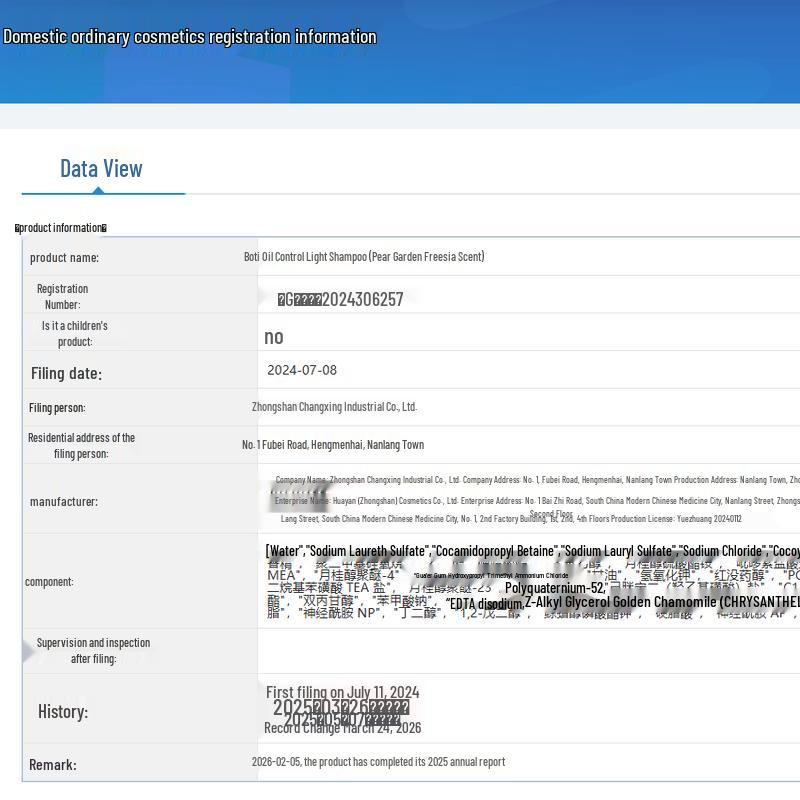Select the address 'No. 1 Fubei Road, Hengmenhai, Nanlang Town'
This screenshot has height=800, width=800.
(333, 444)
